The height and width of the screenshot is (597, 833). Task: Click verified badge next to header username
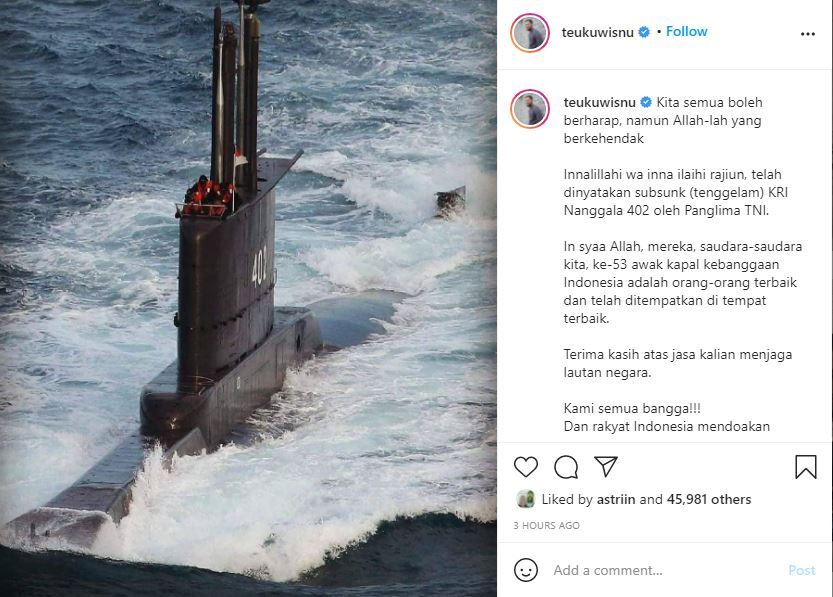pyautogui.click(x=644, y=32)
